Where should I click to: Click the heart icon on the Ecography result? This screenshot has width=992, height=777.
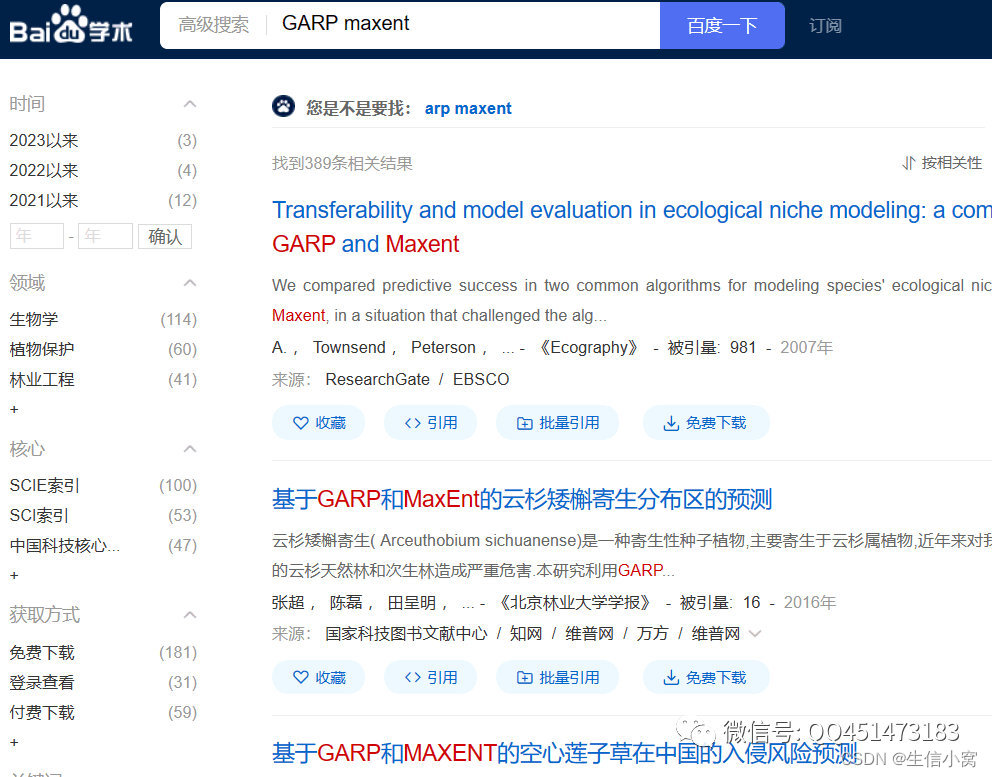coord(301,423)
